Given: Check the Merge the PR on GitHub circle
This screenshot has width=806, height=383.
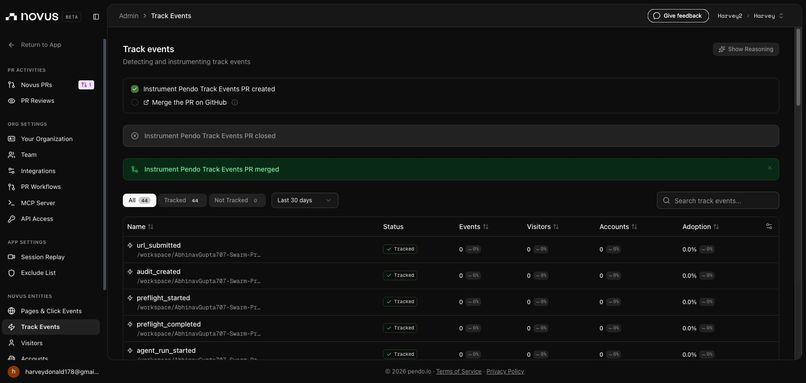Looking at the screenshot, I should pos(135,102).
